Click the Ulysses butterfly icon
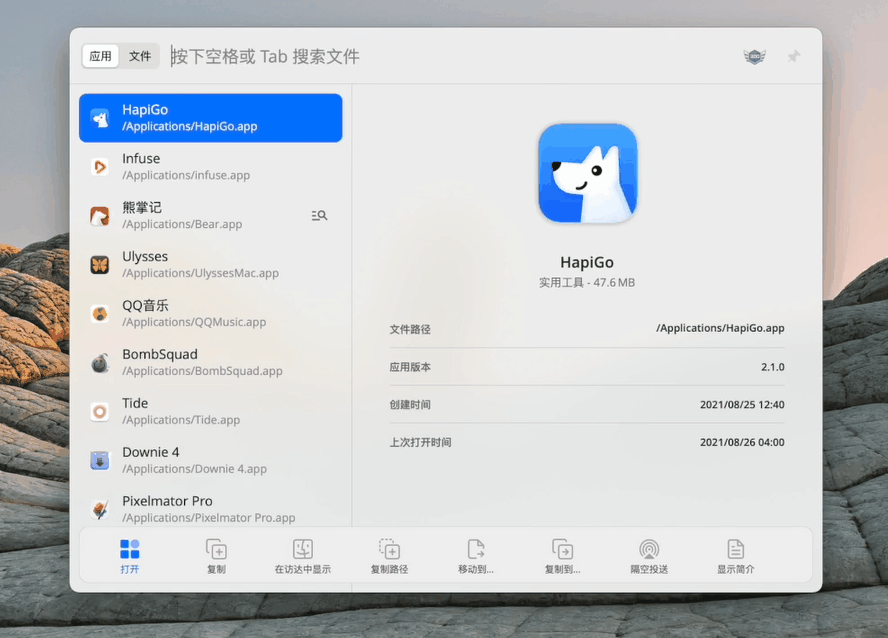888x638 pixels. (x=100, y=264)
